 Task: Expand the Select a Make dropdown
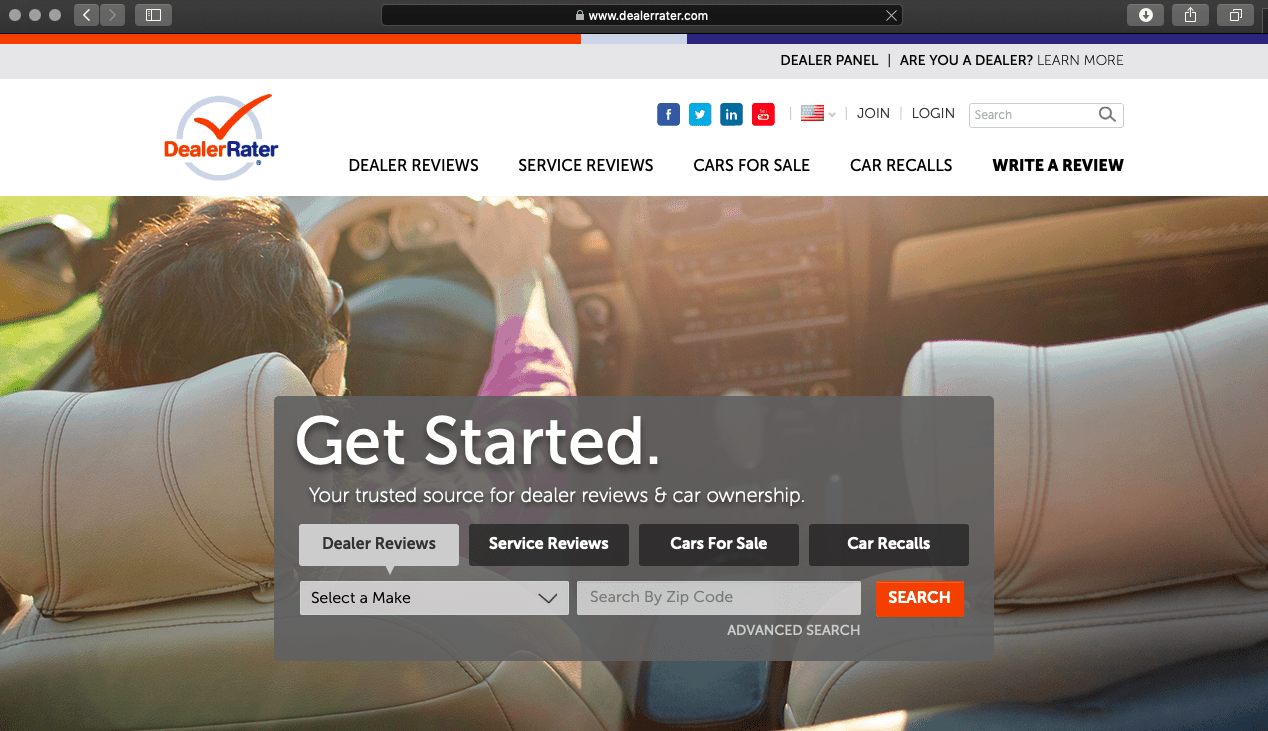click(x=434, y=598)
